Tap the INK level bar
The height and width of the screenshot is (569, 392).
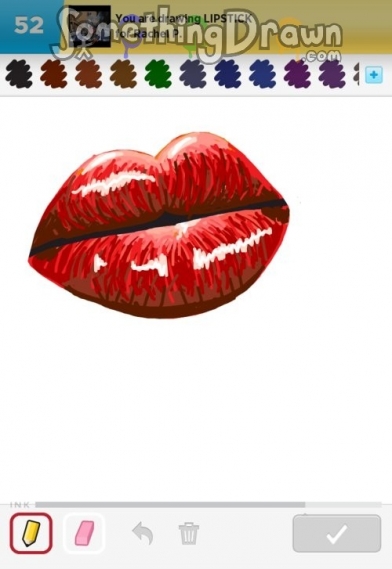pyautogui.click(x=208, y=504)
